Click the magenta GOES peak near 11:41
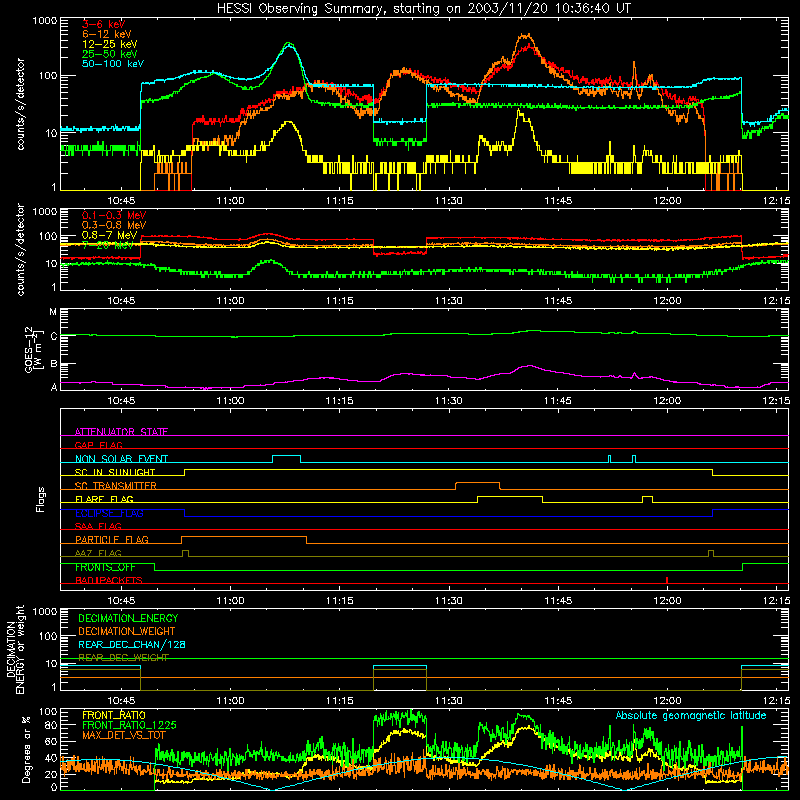Viewport: 800px width, 800px height. pyautogui.click(x=530, y=366)
